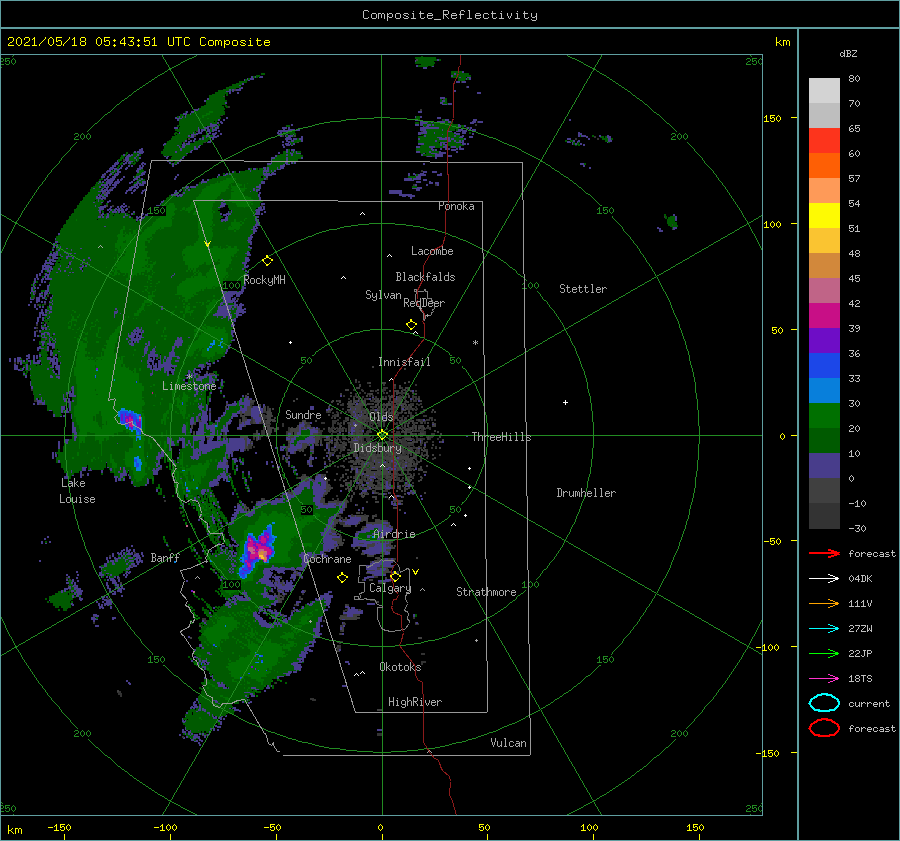The height and width of the screenshot is (841, 900).
Task: Click the yellow diamond marker south of RedDeer
Action: (x=411, y=325)
